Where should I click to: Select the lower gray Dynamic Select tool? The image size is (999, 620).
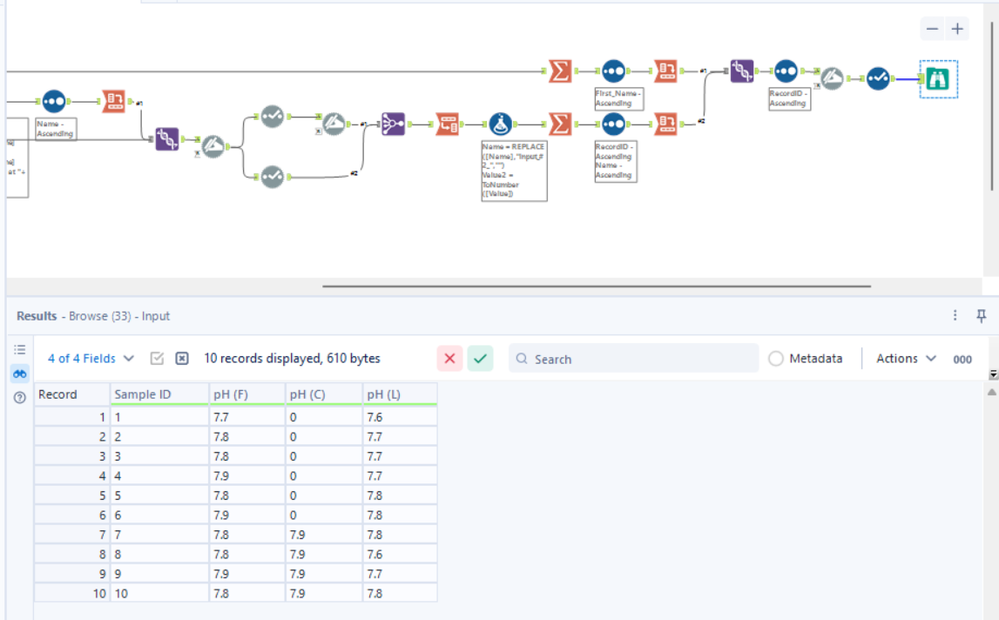[x=272, y=177]
